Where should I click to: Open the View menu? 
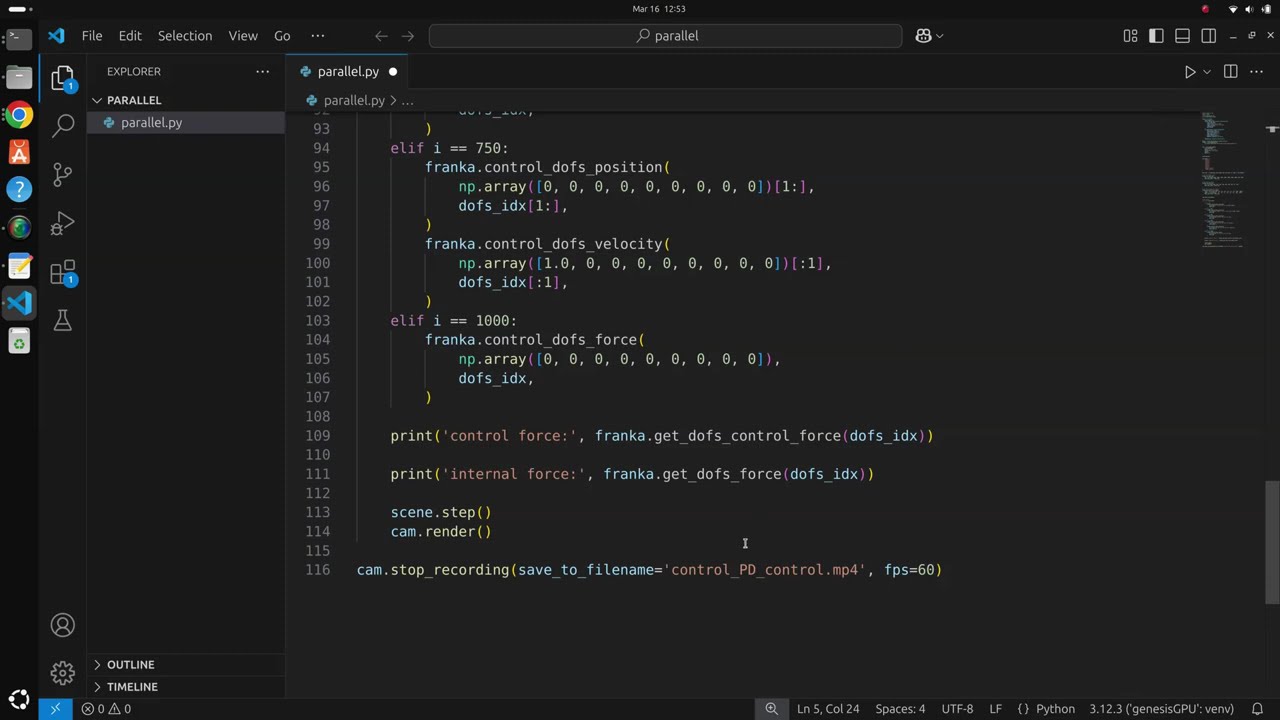pyautogui.click(x=243, y=36)
